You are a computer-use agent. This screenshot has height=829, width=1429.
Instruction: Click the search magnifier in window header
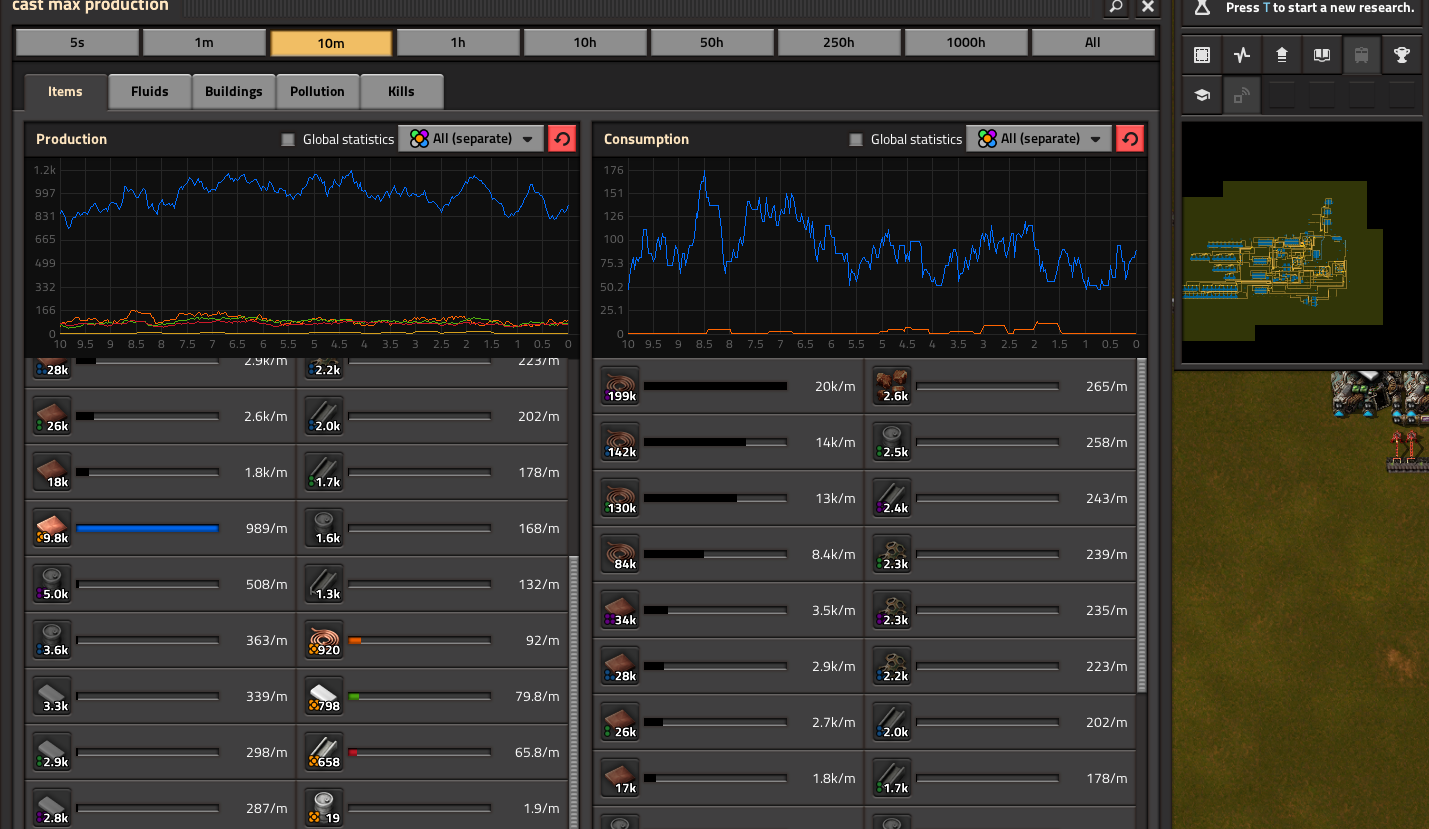click(1116, 7)
